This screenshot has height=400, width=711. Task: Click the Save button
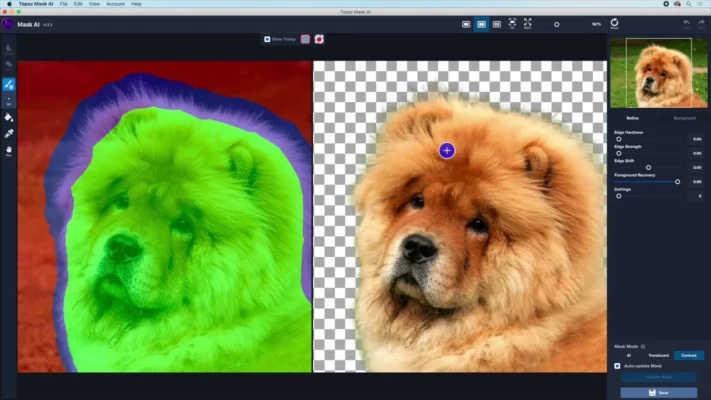(x=658, y=393)
